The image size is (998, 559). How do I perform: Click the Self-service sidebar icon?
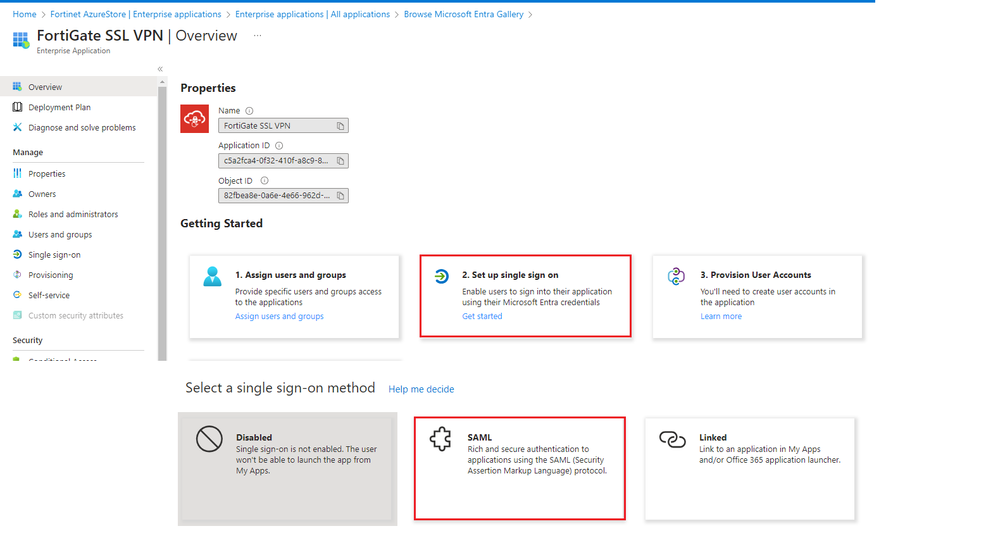tap(17, 295)
